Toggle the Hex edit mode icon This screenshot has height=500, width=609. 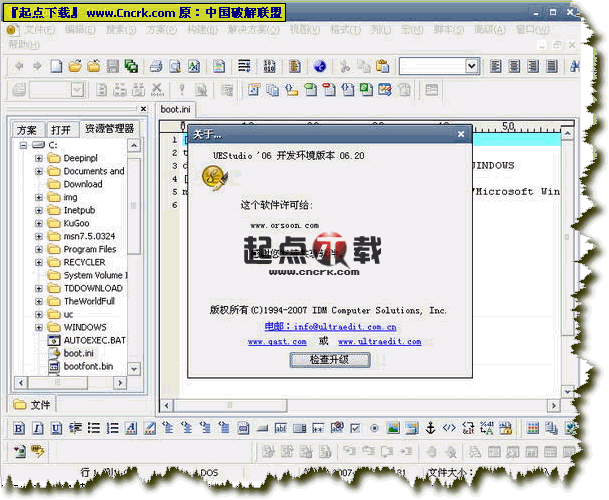270,66
